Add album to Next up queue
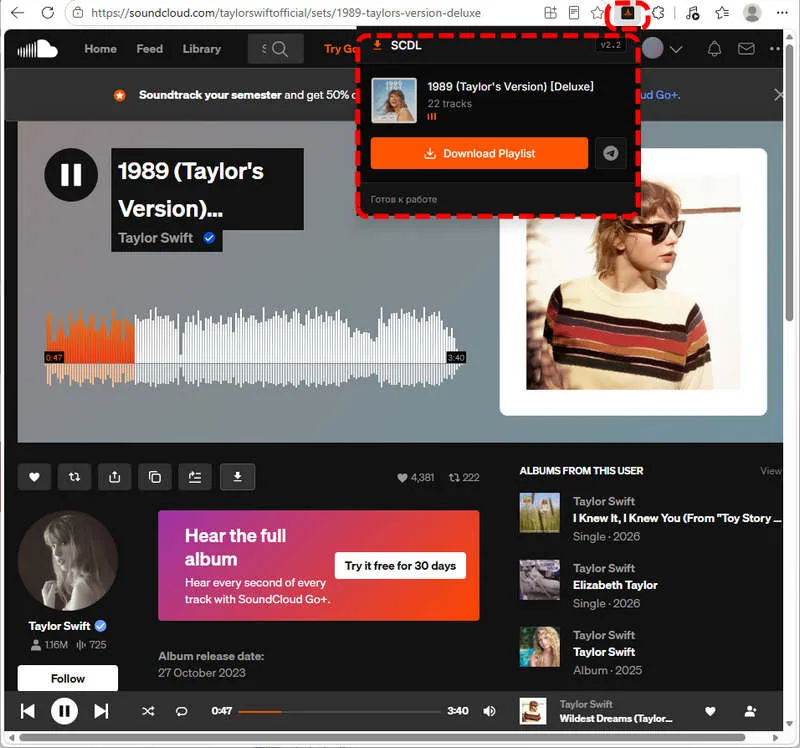This screenshot has height=748, width=800. [195, 477]
